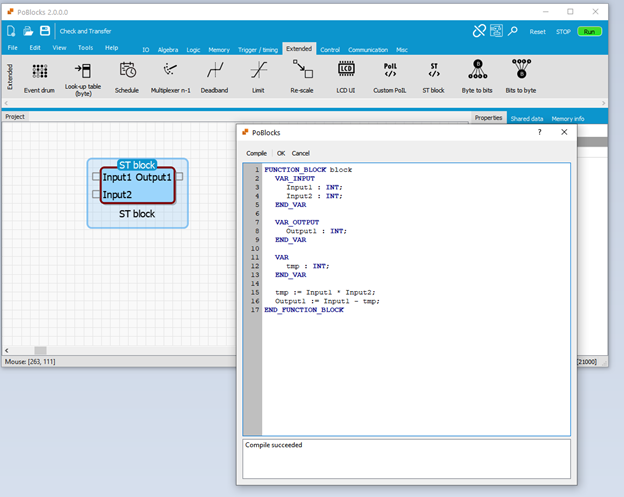Open project using the folder icon
The image size is (624, 497).
tap(28, 31)
